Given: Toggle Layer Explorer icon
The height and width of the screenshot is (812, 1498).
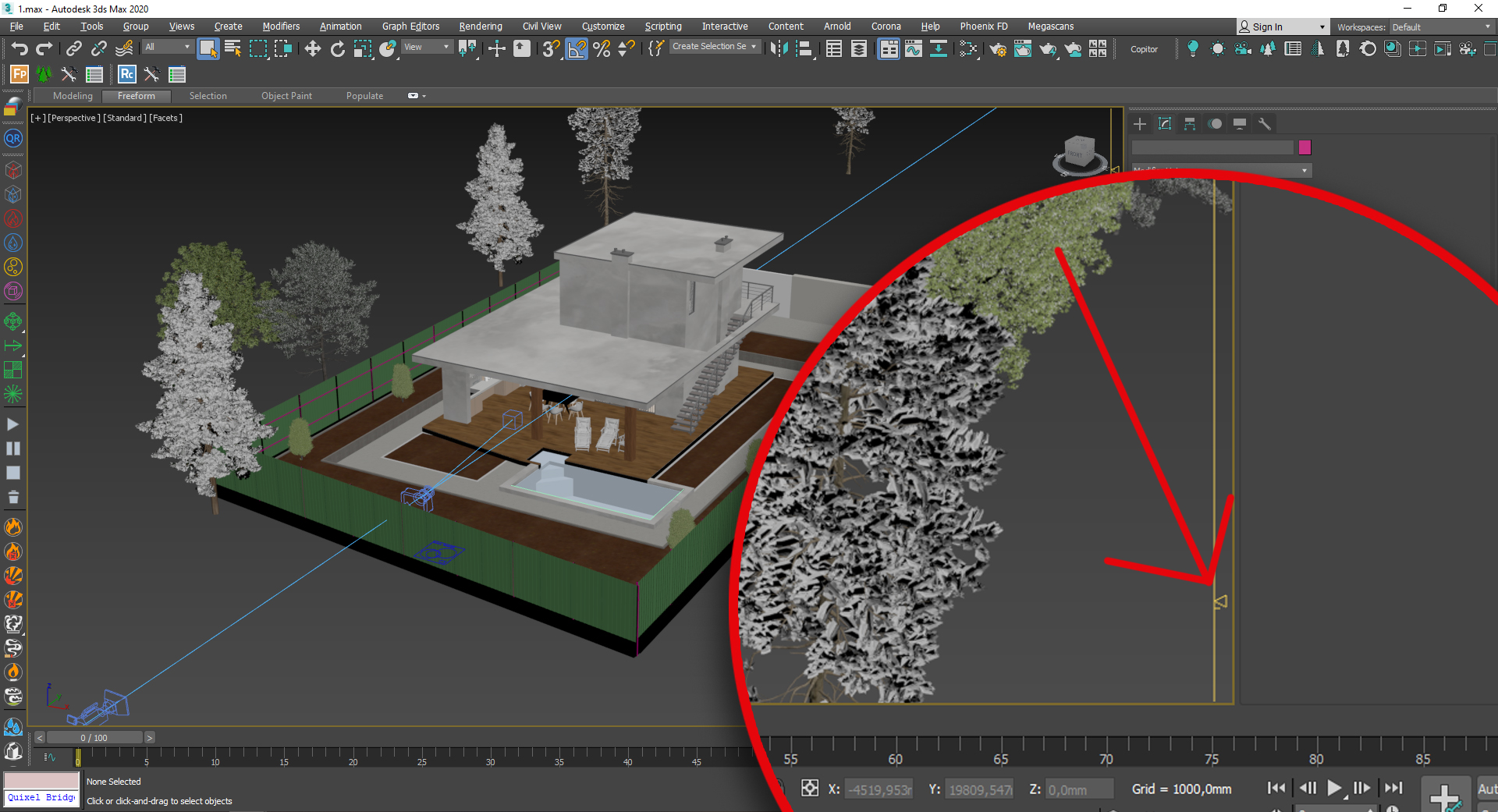Looking at the screenshot, I should (x=858, y=49).
